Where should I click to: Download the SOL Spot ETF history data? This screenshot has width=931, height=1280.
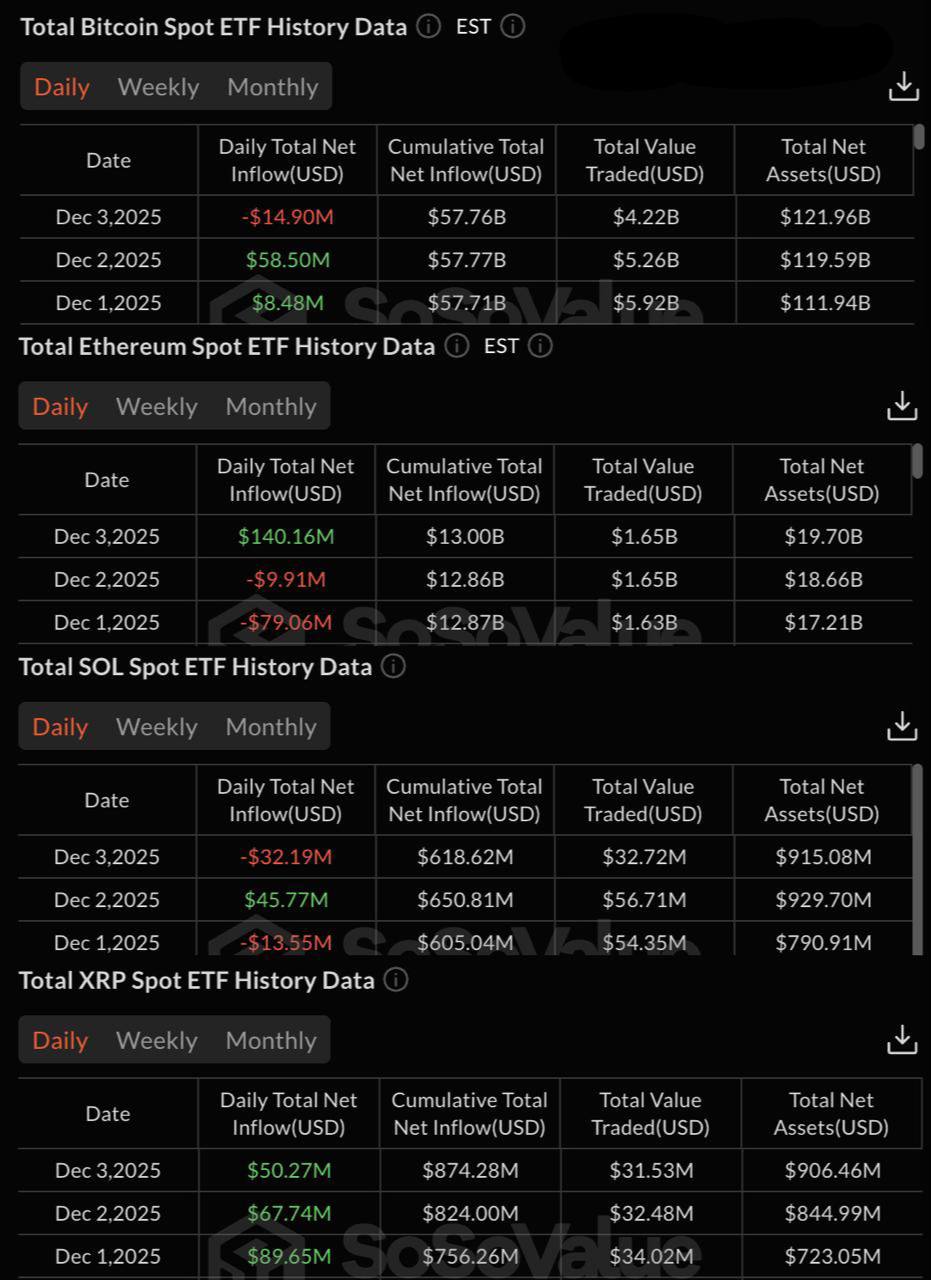tap(902, 726)
